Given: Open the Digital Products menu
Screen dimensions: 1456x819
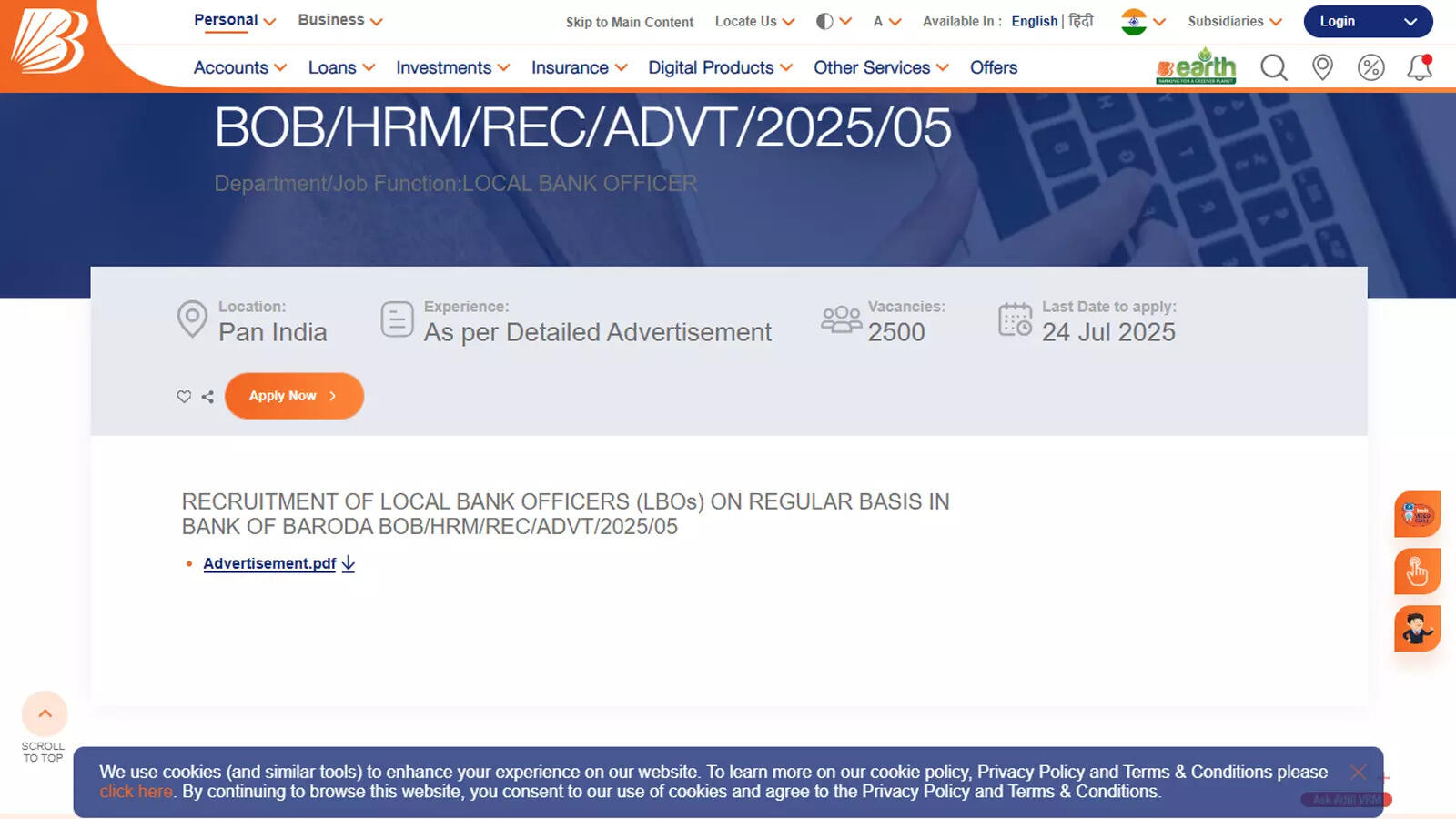Looking at the screenshot, I should pyautogui.click(x=721, y=67).
